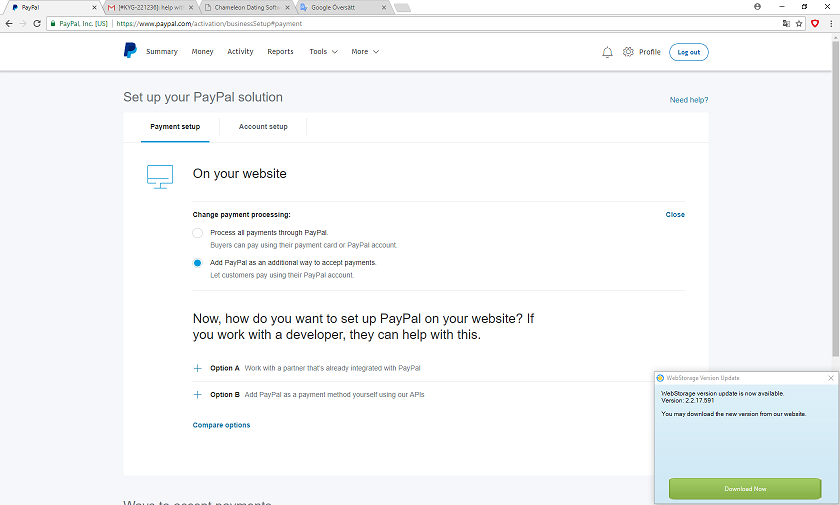The image size is (840, 505).
Task: Open the settings gear icon
Action: click(628, 52)
